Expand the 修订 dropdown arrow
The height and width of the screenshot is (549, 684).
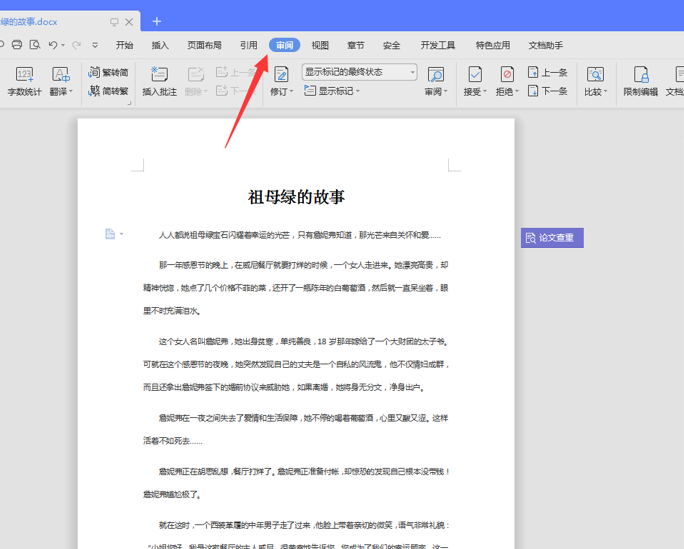coord(291,91)
